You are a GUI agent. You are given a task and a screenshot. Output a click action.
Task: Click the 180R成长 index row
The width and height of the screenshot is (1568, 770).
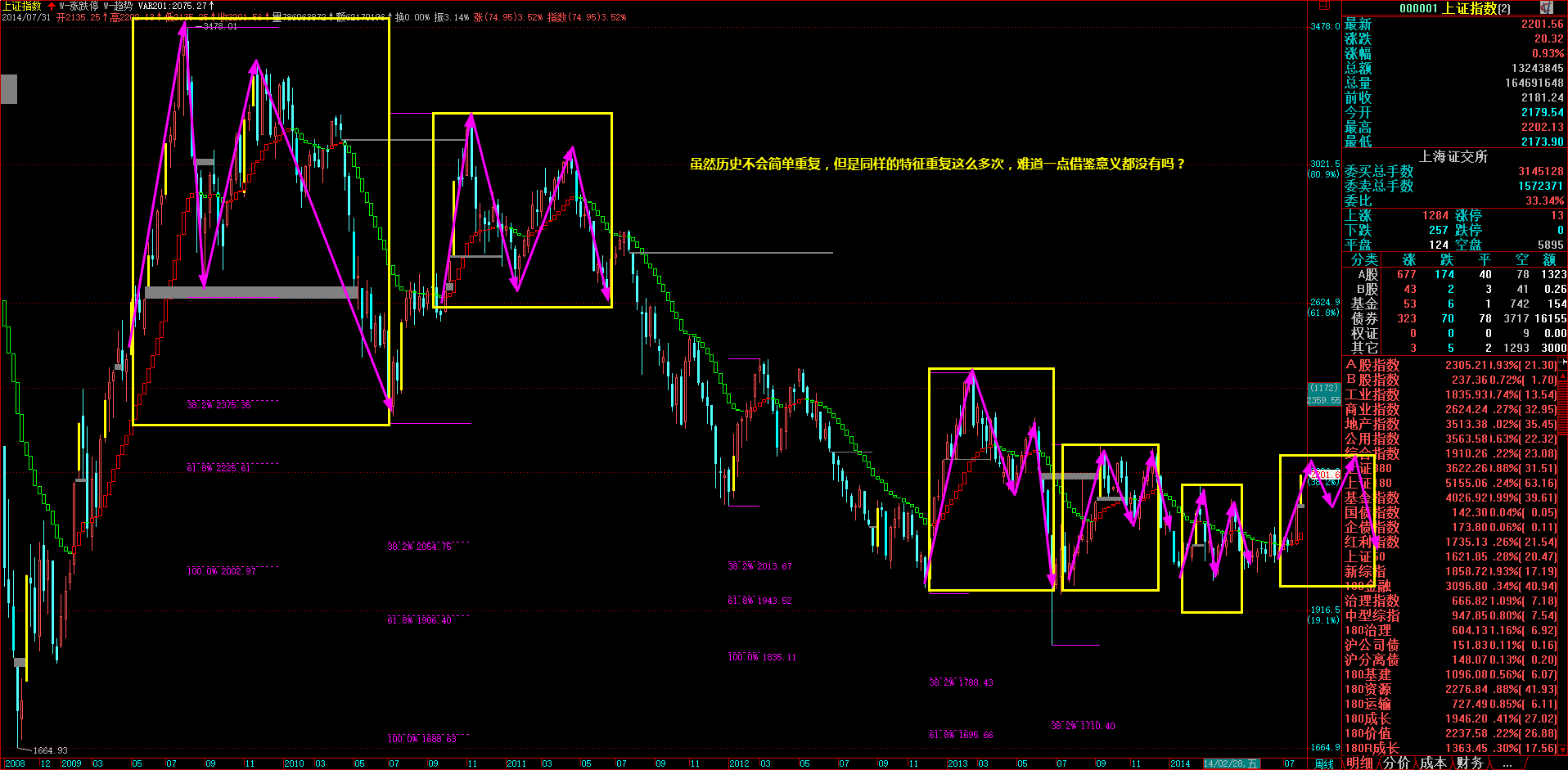tap(1372, 748)
